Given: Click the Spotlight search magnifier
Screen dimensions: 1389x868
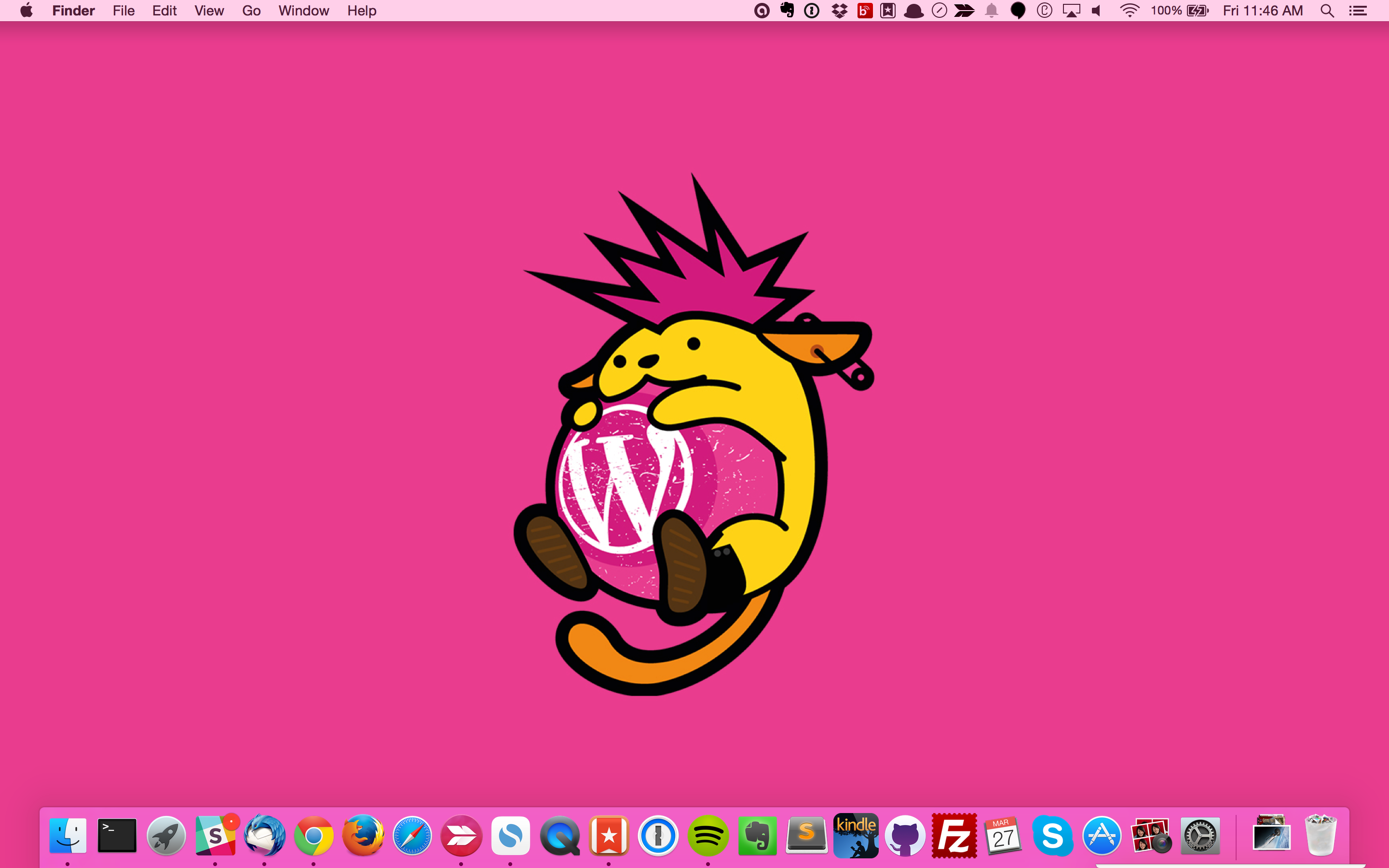Looking at the screenshot, I should click(1327, 10).
